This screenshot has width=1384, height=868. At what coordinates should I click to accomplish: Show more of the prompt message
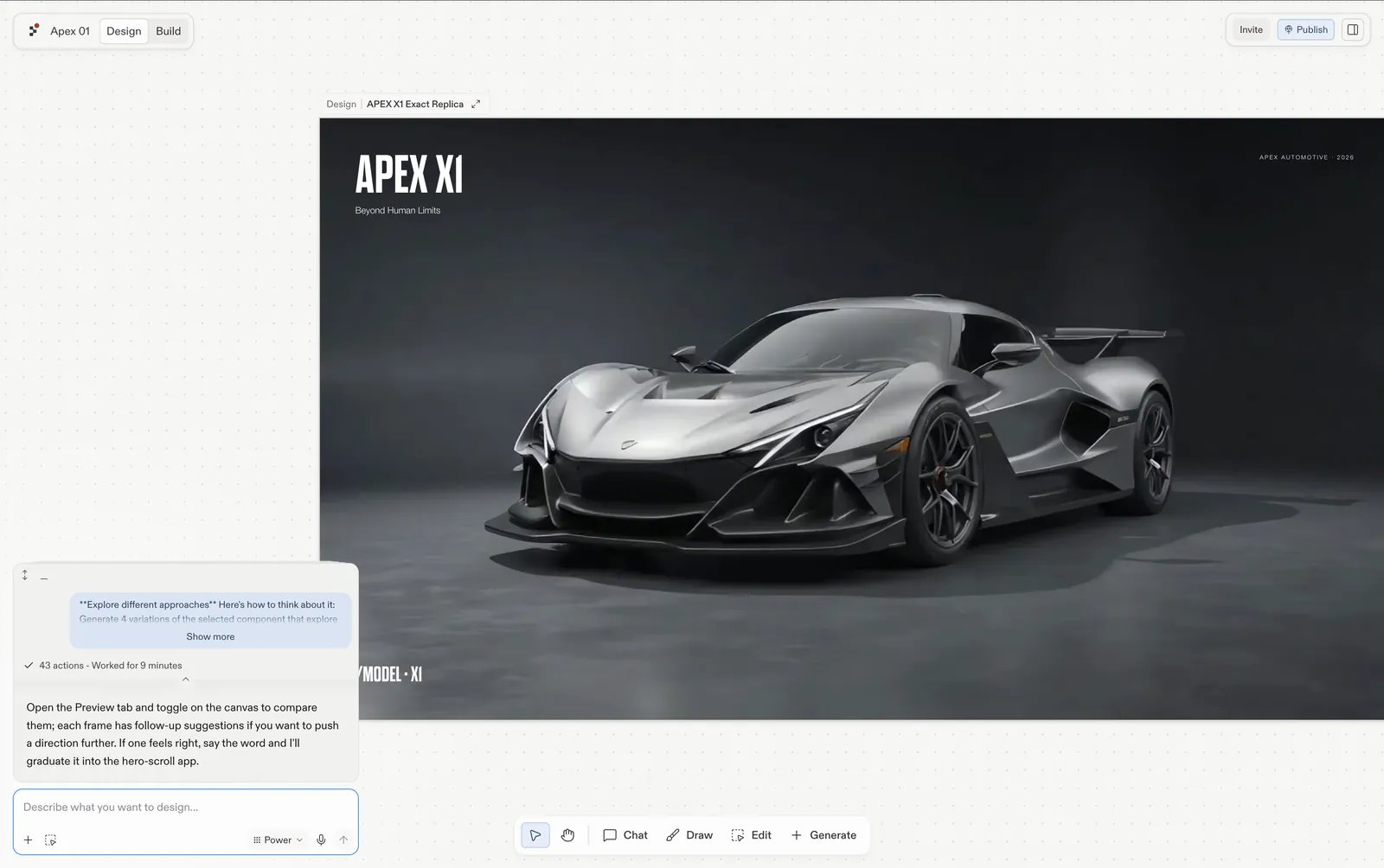210,636
